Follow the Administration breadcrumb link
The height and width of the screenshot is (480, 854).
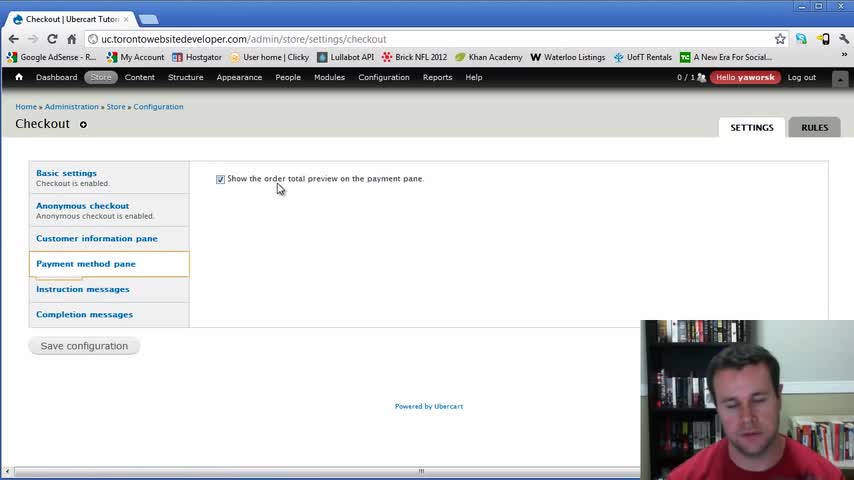[72, 107]
